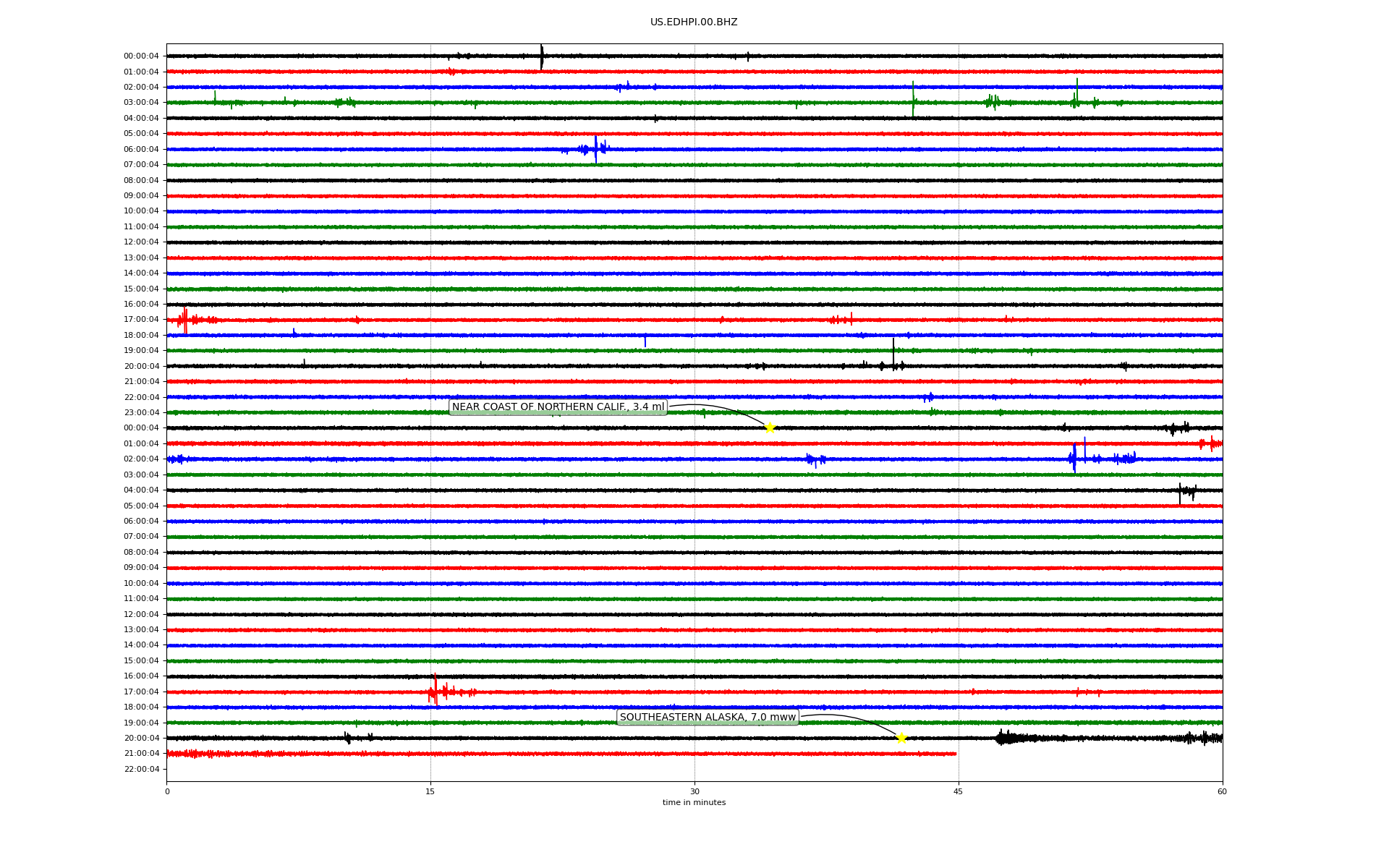Click the red burst at start of upper 17:00:04 trace
The image size is (1389, 868).
coord(185,319)
